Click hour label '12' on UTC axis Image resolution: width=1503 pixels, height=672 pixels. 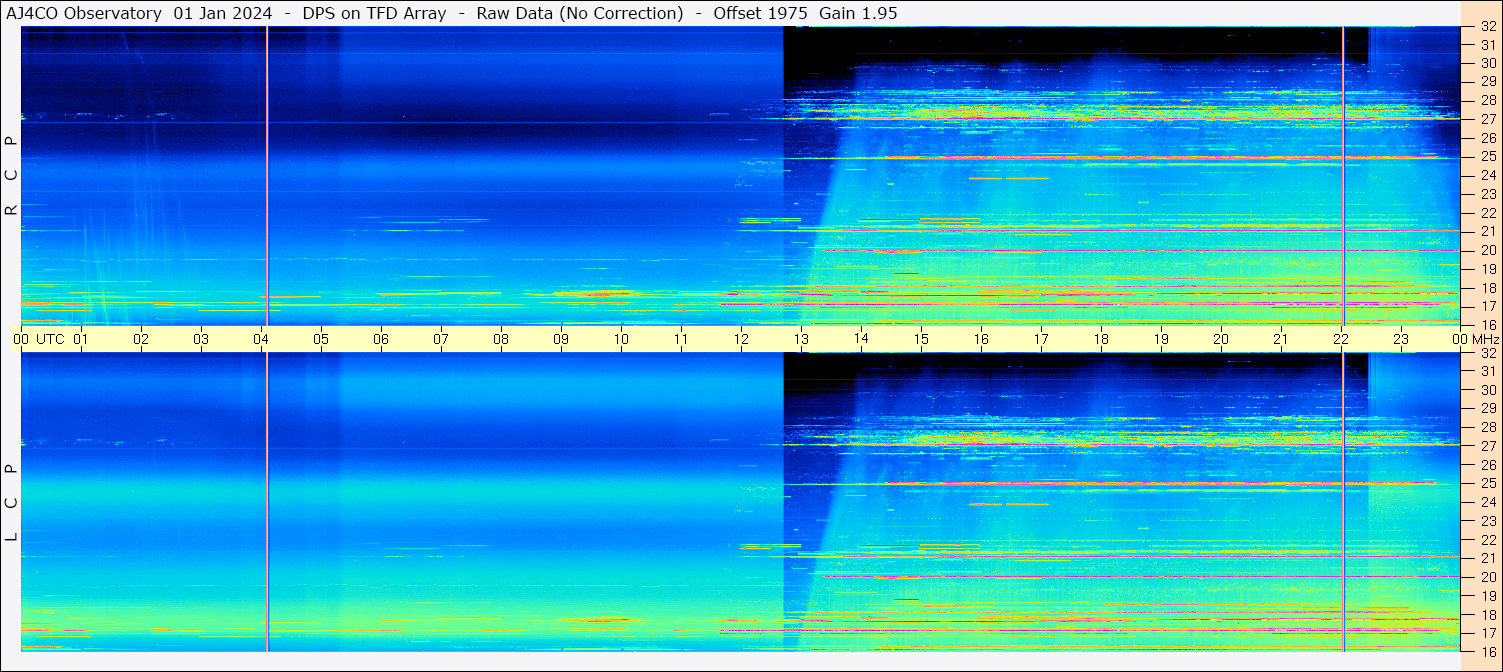click(741, 339)
